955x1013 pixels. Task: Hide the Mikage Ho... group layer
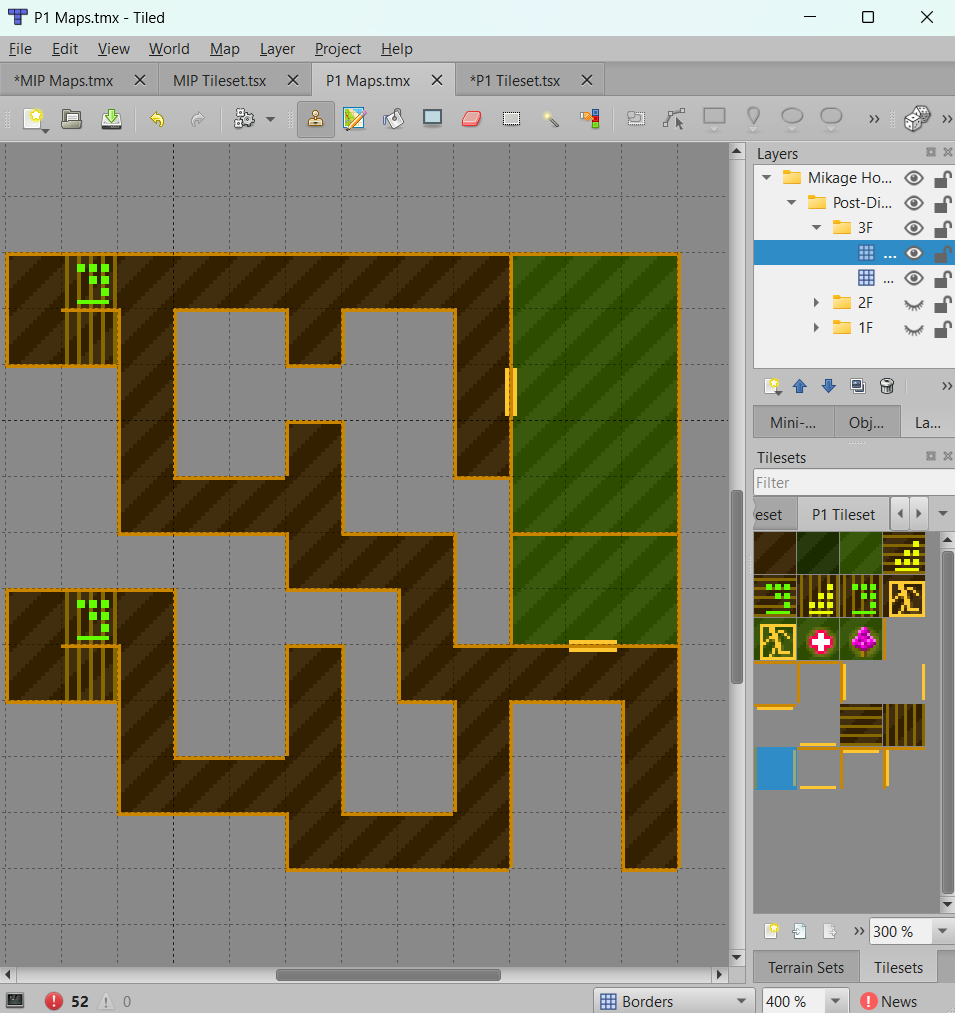[914, 178]
